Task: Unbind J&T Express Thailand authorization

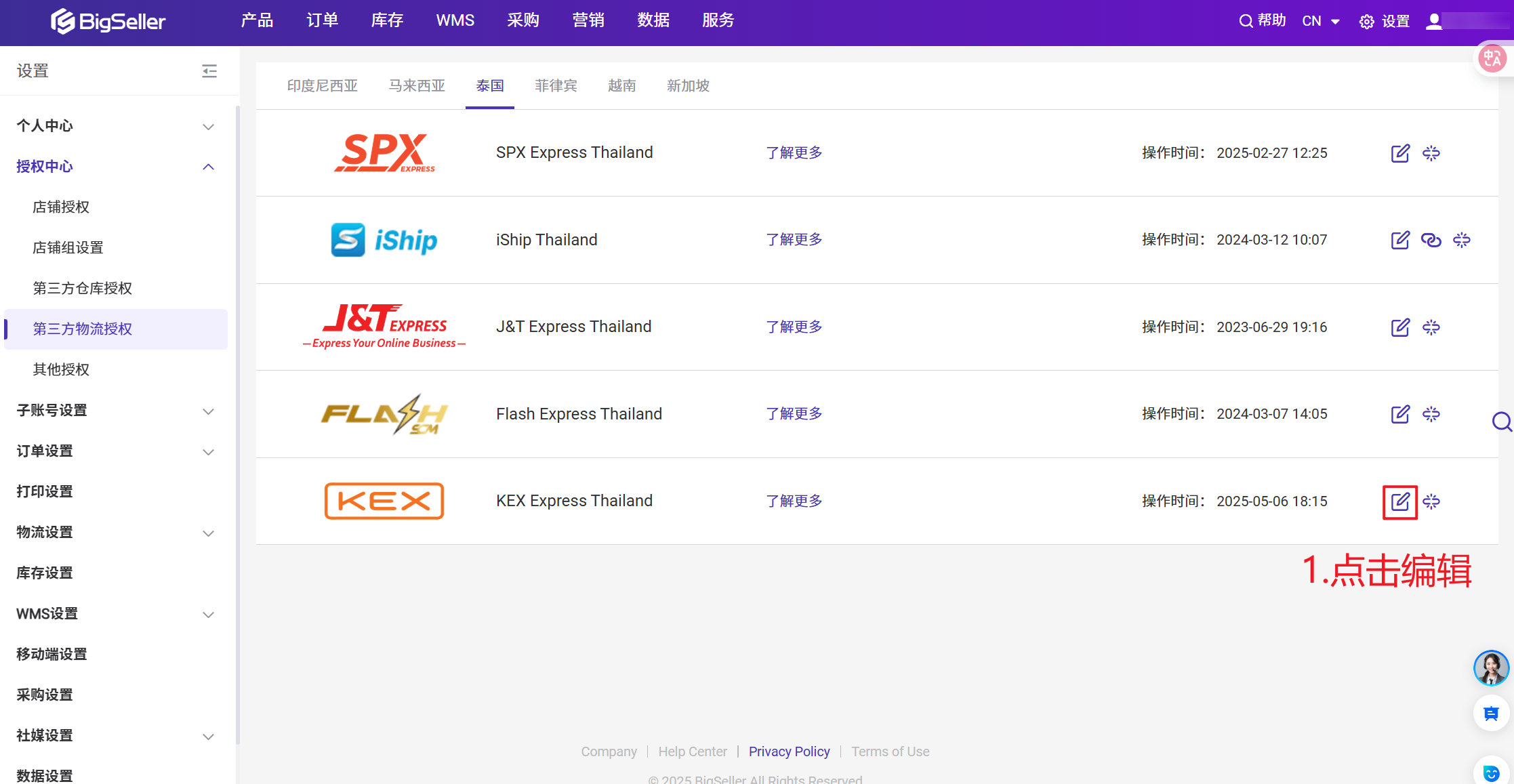Action: [x=1431, y=327]
